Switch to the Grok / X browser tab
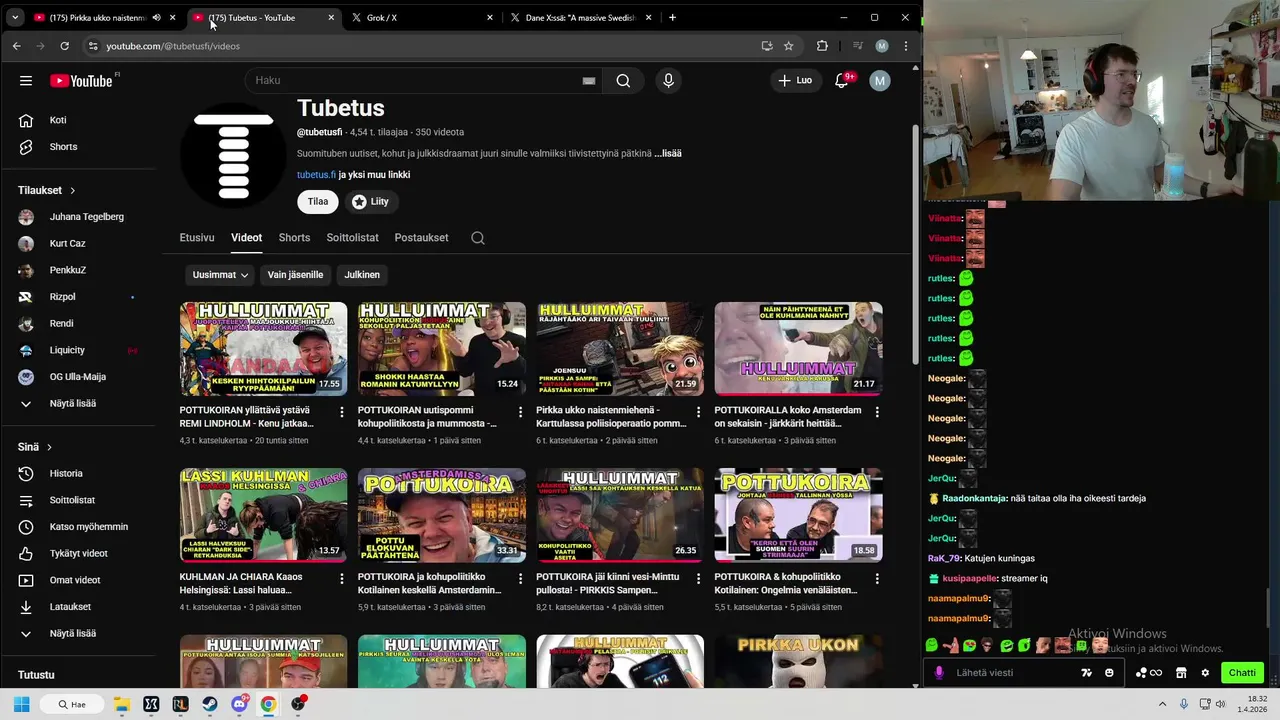 click(x=422, y=17)
